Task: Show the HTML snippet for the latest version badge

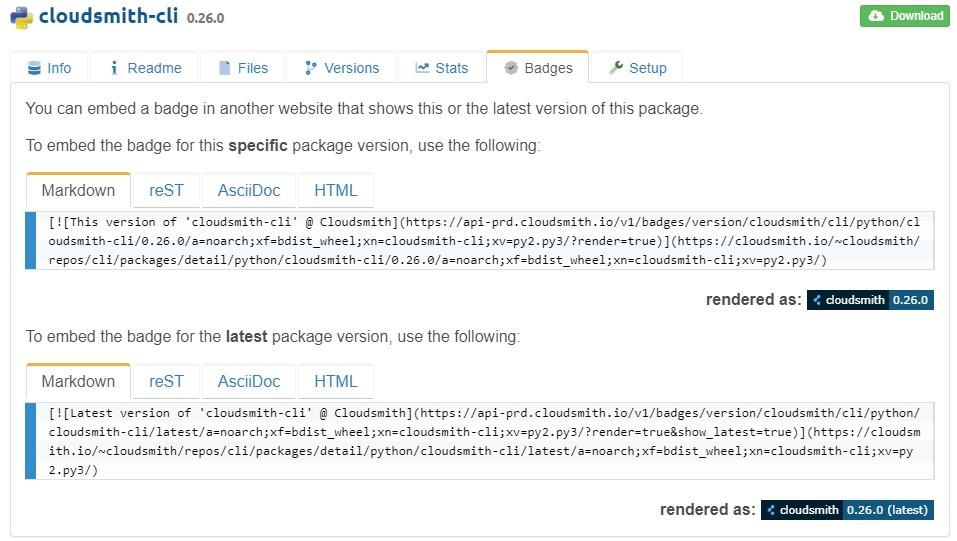Action: coord(336,382)
